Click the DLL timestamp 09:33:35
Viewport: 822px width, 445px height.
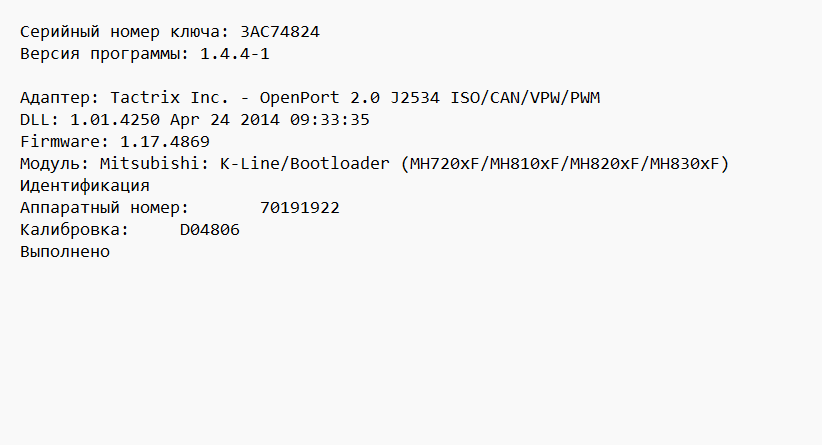[330, 120]
